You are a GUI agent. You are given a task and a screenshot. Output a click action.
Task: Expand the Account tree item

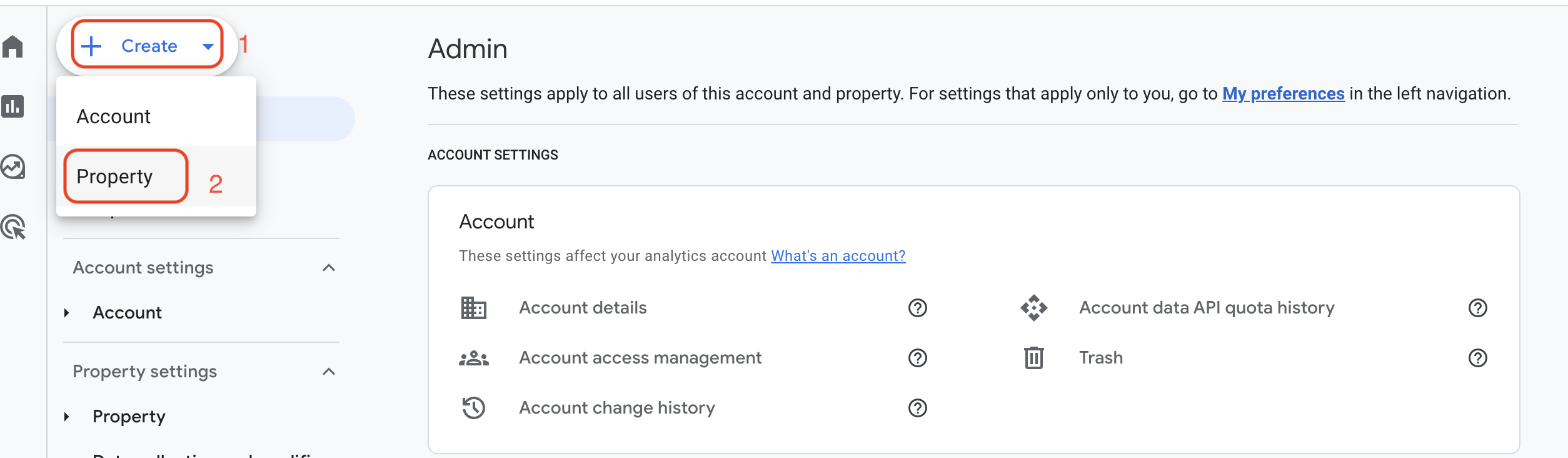(67, 313)
